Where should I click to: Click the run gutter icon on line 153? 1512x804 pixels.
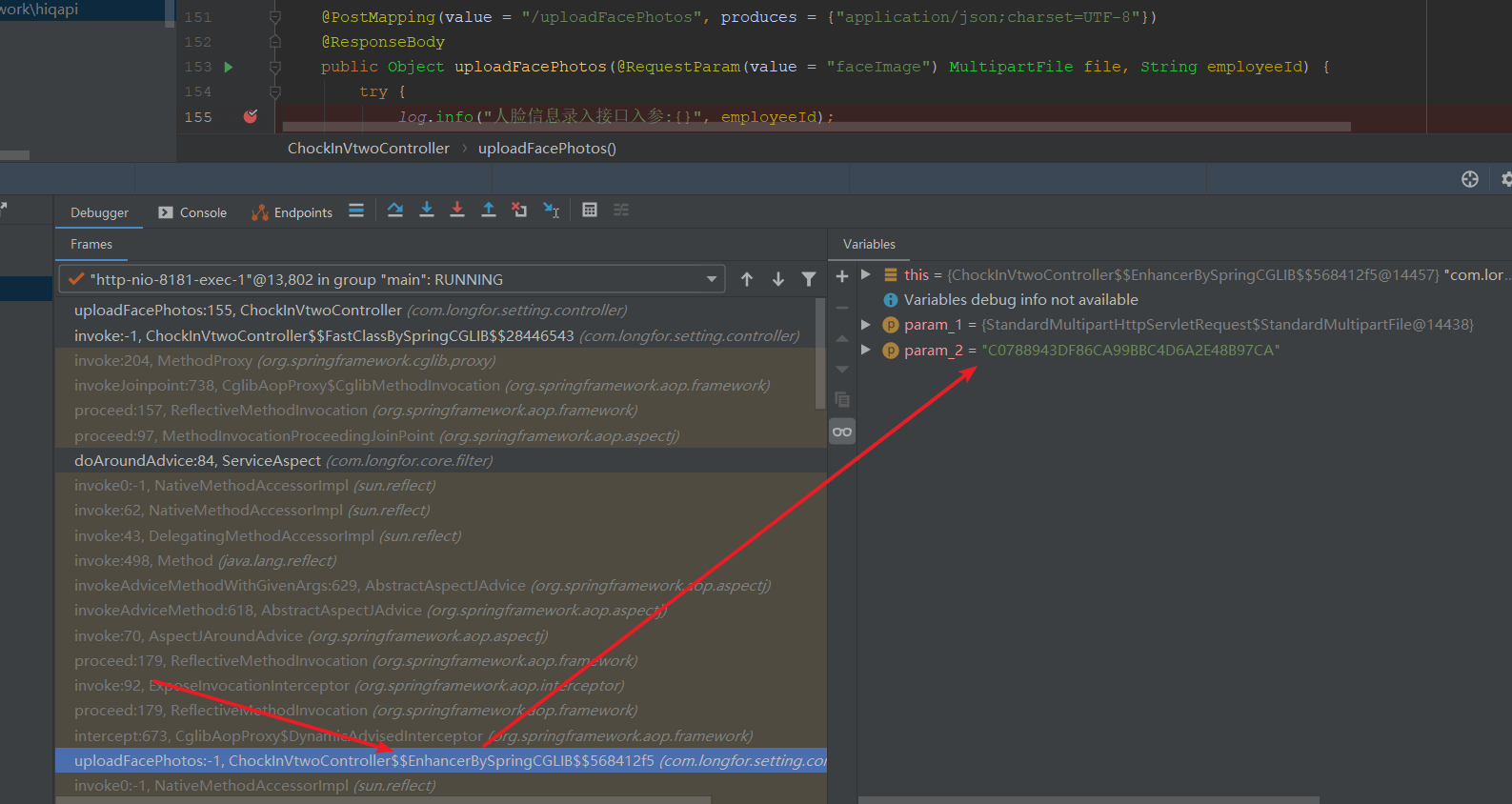coord(229,67)
